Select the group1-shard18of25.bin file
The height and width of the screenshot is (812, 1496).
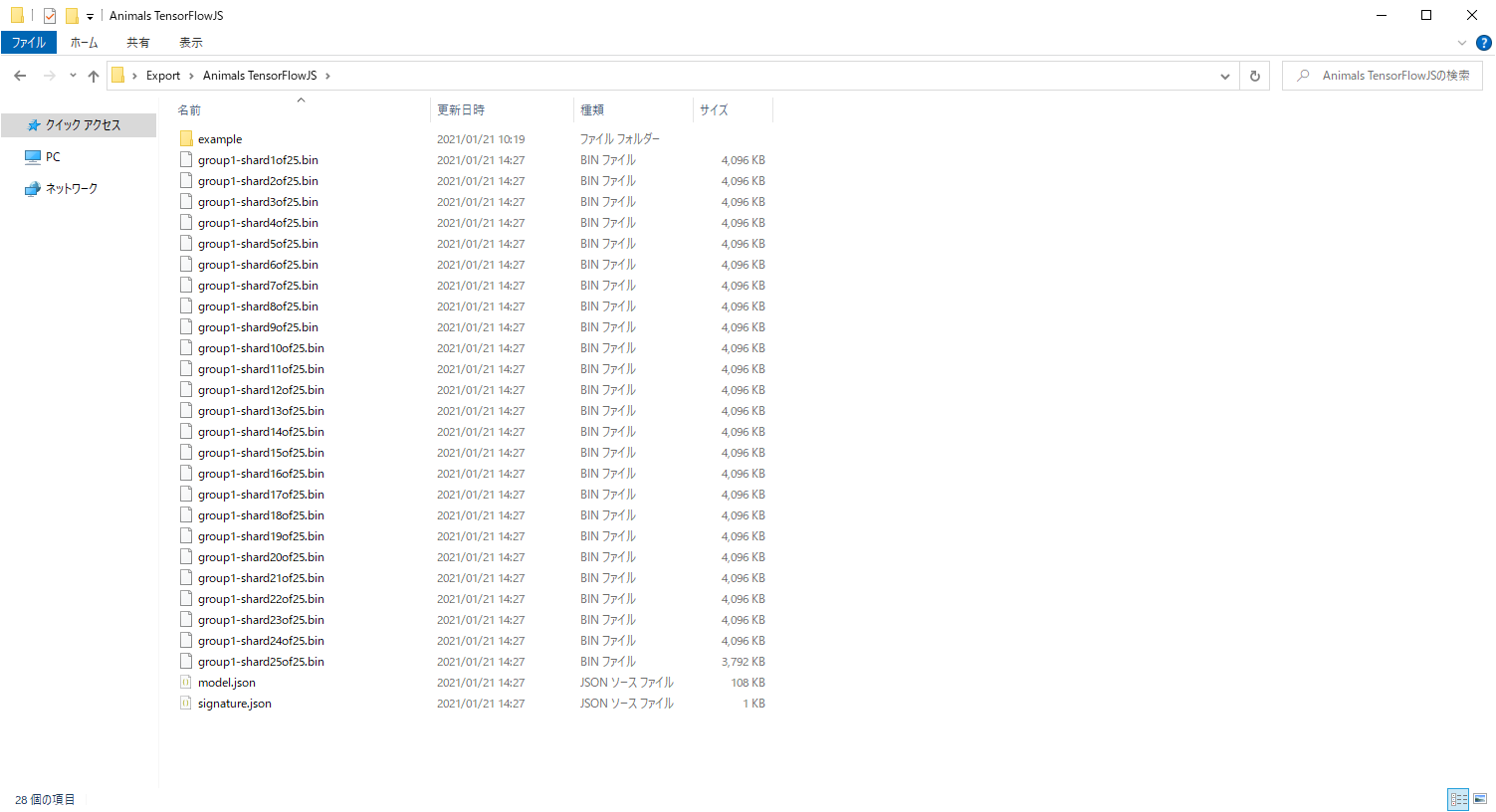[261, 515]
